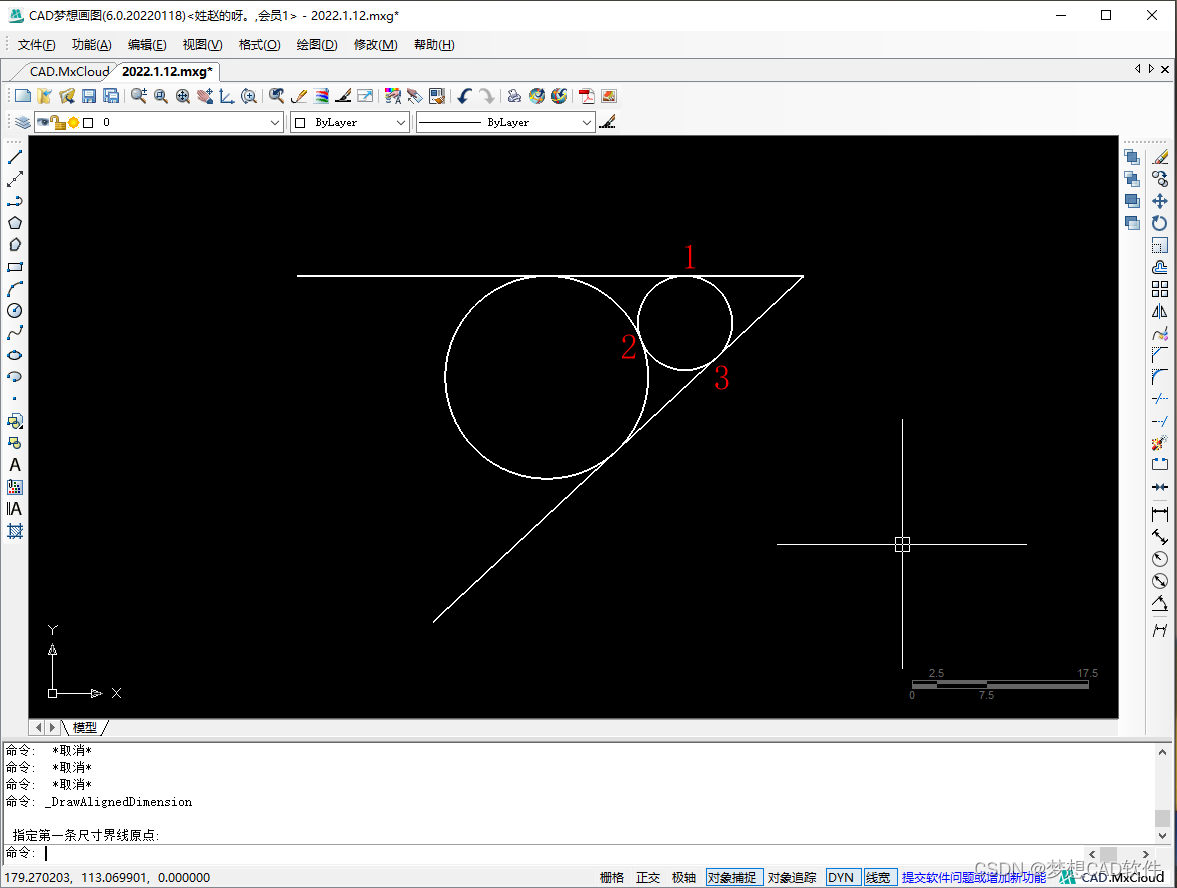This screenshot has height=888, width=1177.
Task: Select the Array tool grid icon
Action: coord(1160,289)
